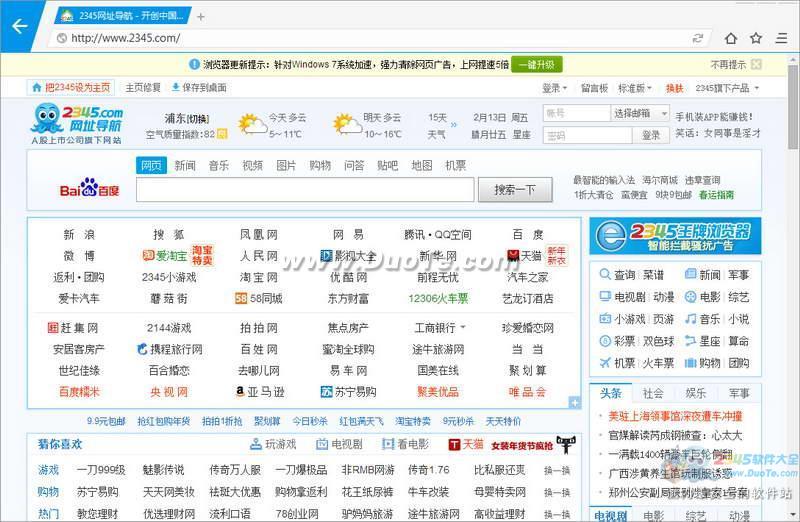Click 把2345设为主页 link
This screenshot has height=522, width=800.
(71, 88)
